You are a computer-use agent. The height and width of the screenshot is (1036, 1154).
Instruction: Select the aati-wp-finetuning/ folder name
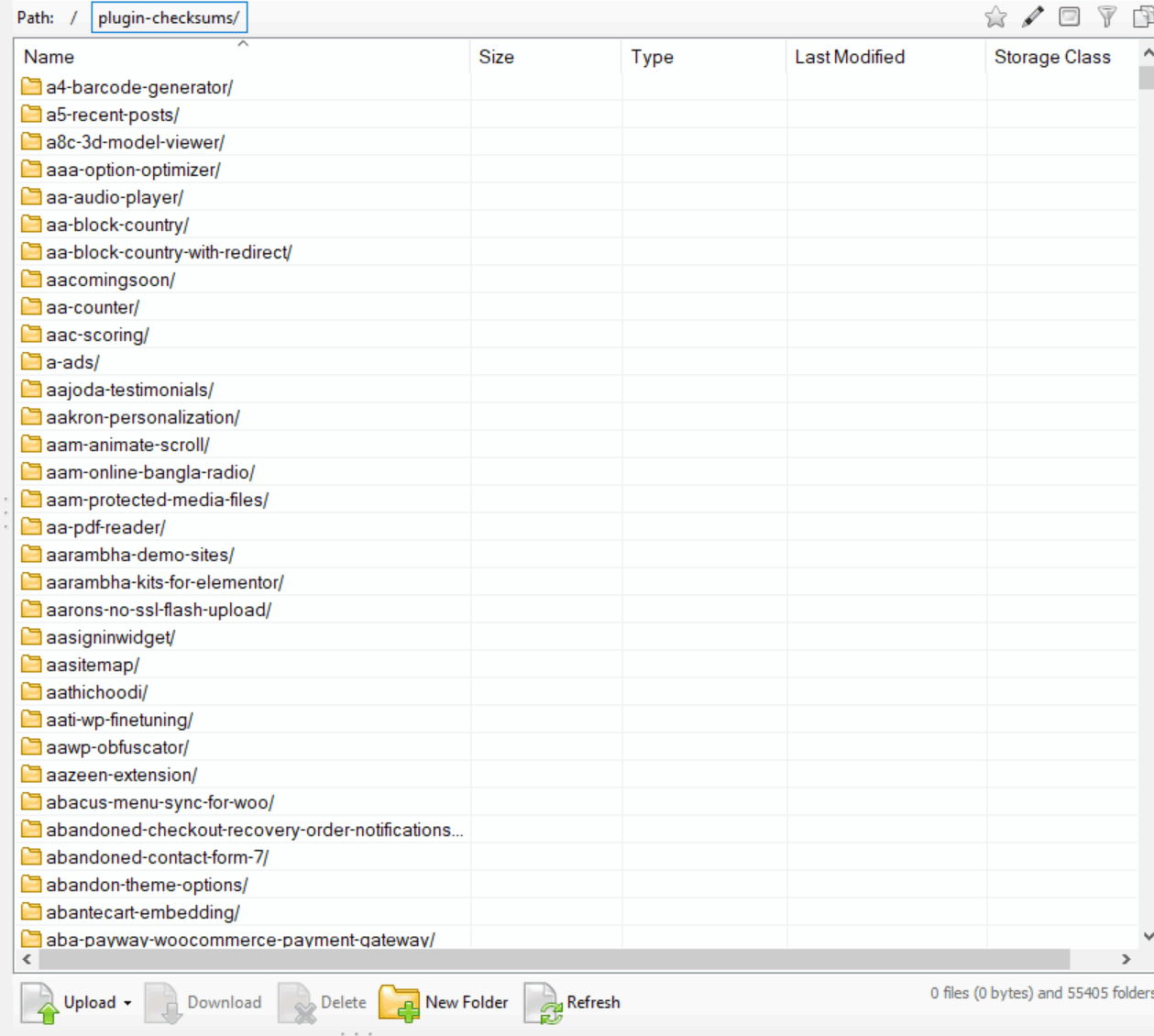click(119, 720)
